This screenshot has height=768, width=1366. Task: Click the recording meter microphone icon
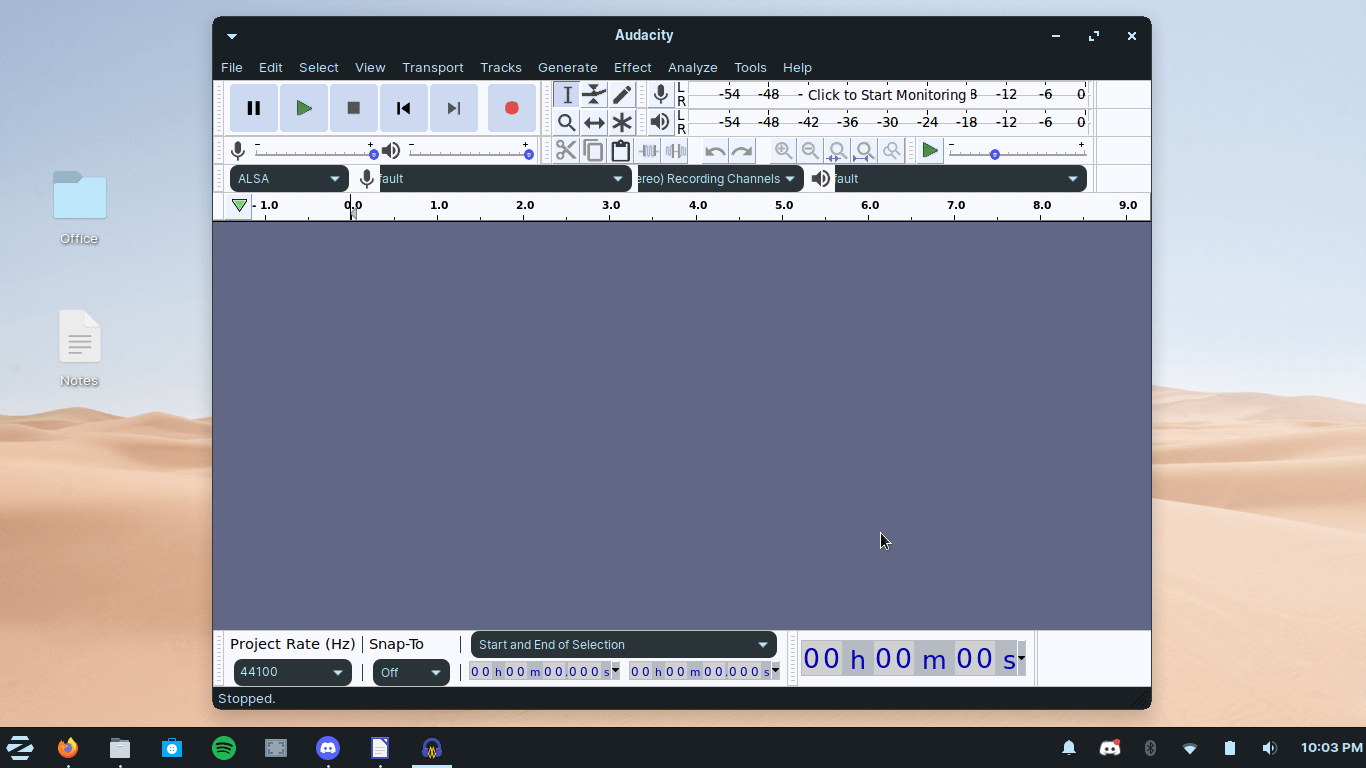pos(660,95)
